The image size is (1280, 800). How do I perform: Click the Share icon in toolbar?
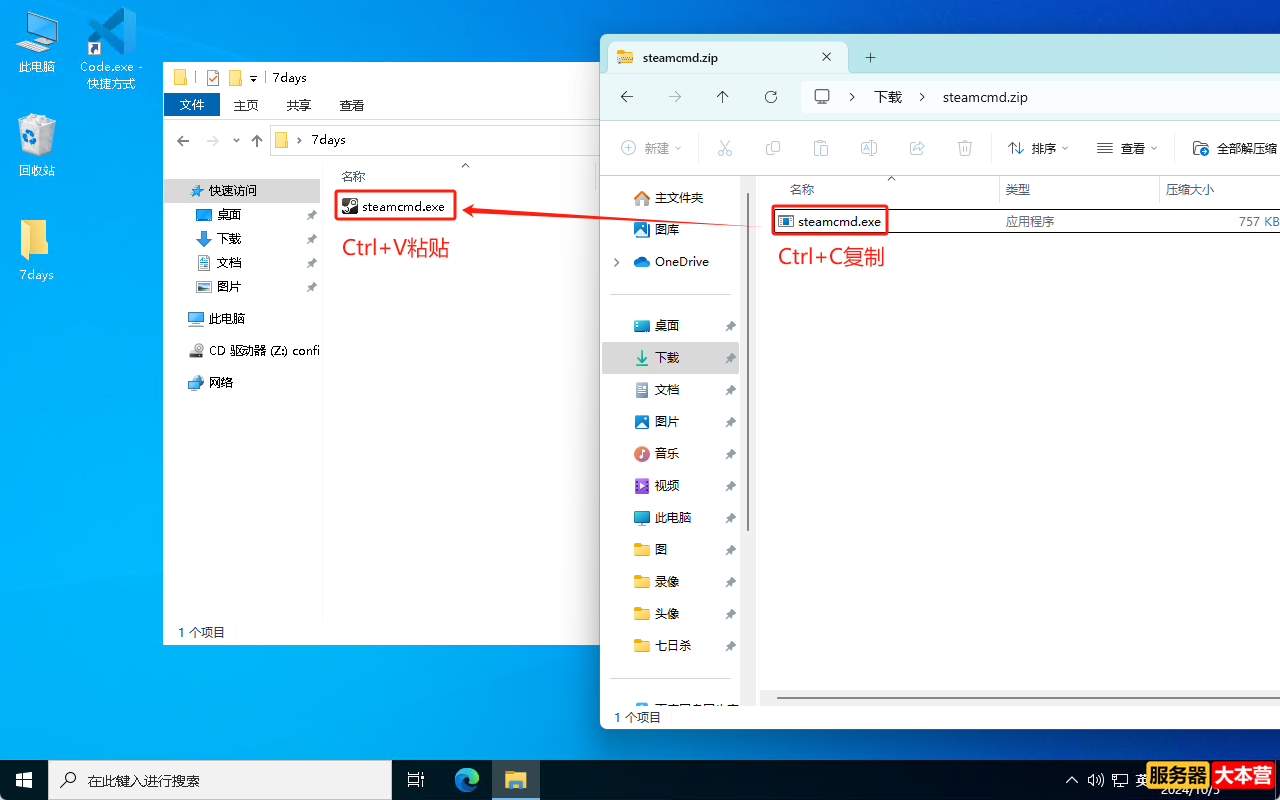click(917, 148)
